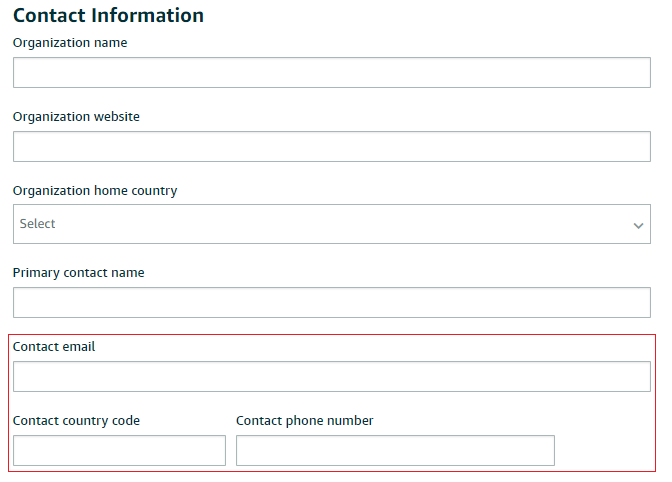Select the Contact country code box
The height and width of the screenshot is (482, 672).
[119, 450]
